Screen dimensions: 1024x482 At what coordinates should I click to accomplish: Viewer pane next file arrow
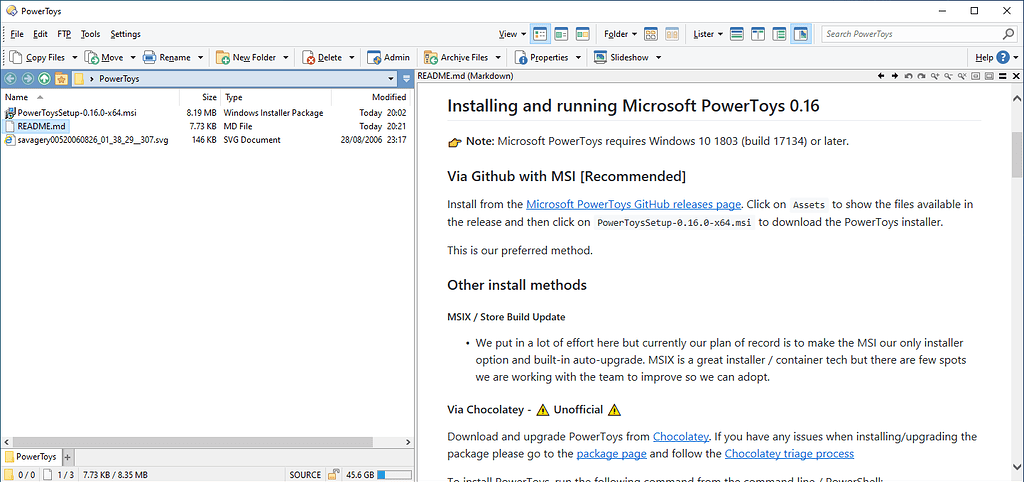[895, 76]
